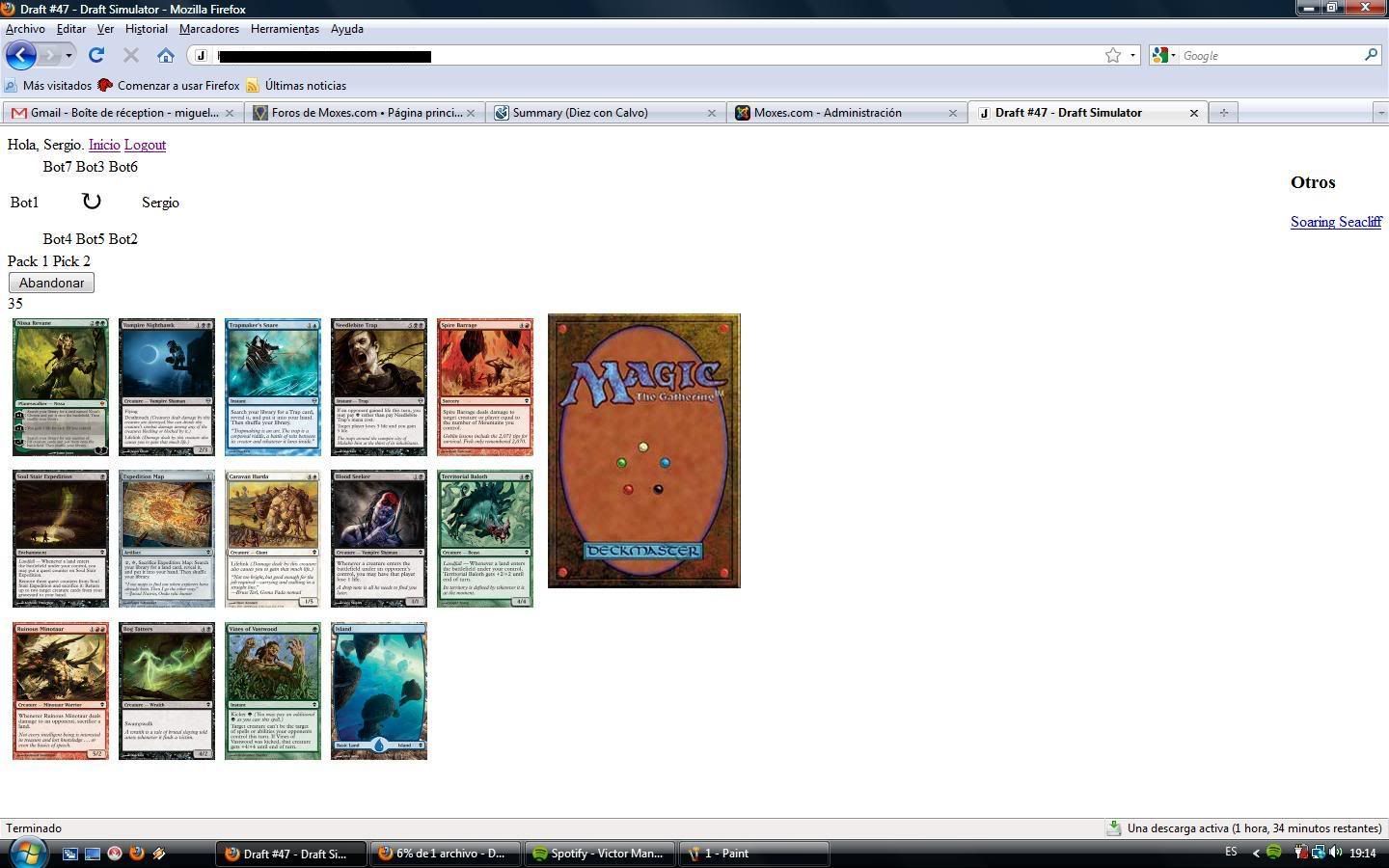The width and height of the screenshot is (1389, 868).
Task: Open the recent pages dropdown beside Forward
Action: pos(68,55)
